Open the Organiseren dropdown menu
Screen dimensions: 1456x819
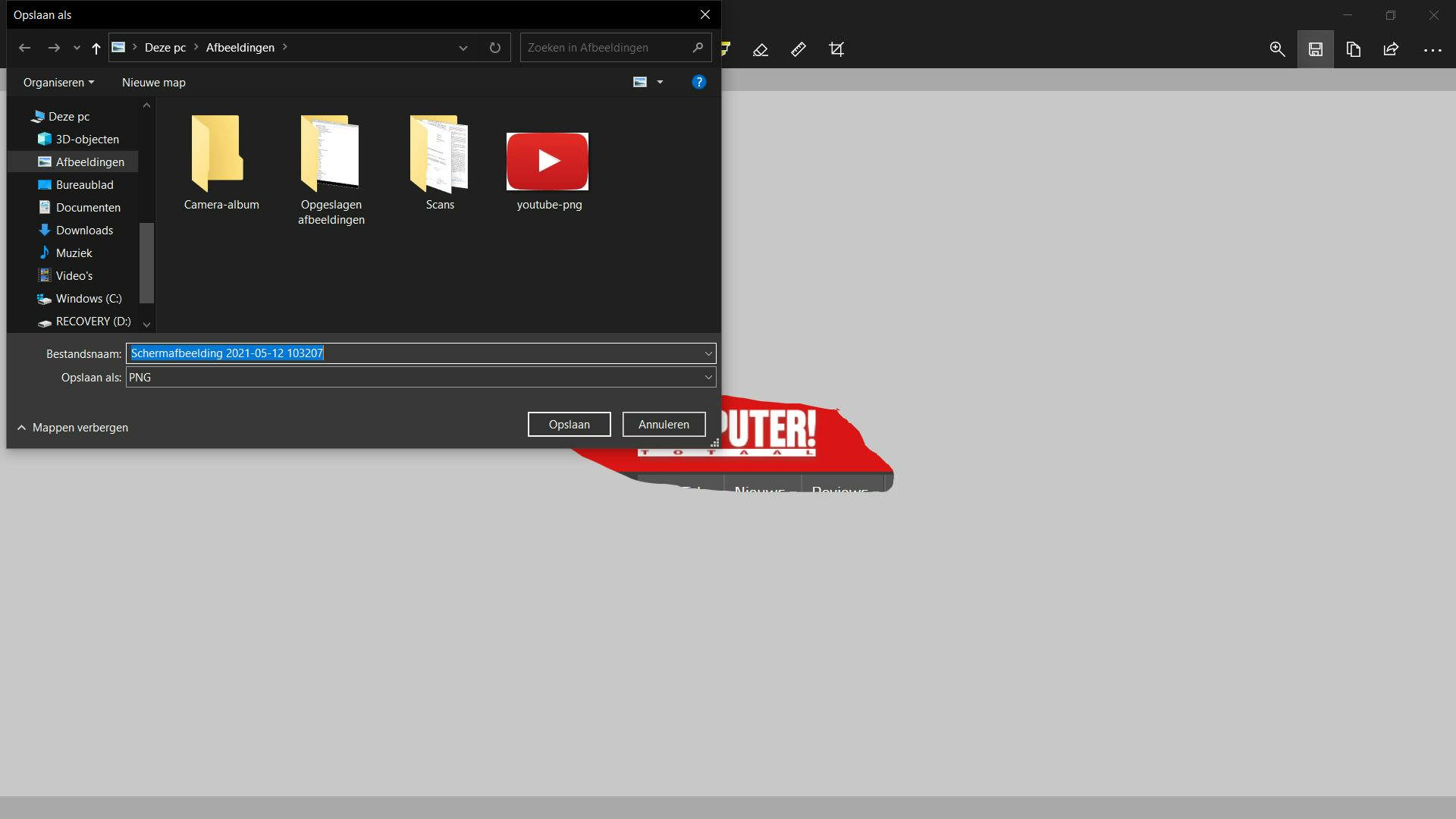coord(58,83)
